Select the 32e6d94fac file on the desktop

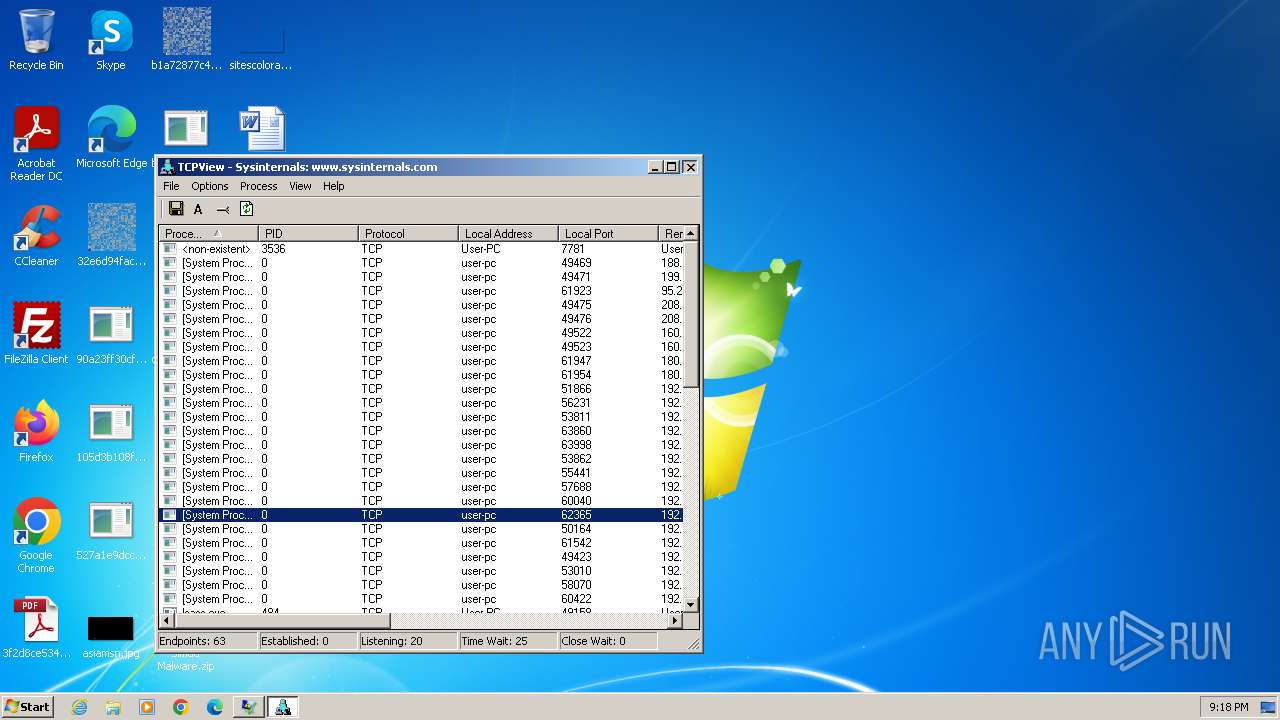tap(111, 236)
